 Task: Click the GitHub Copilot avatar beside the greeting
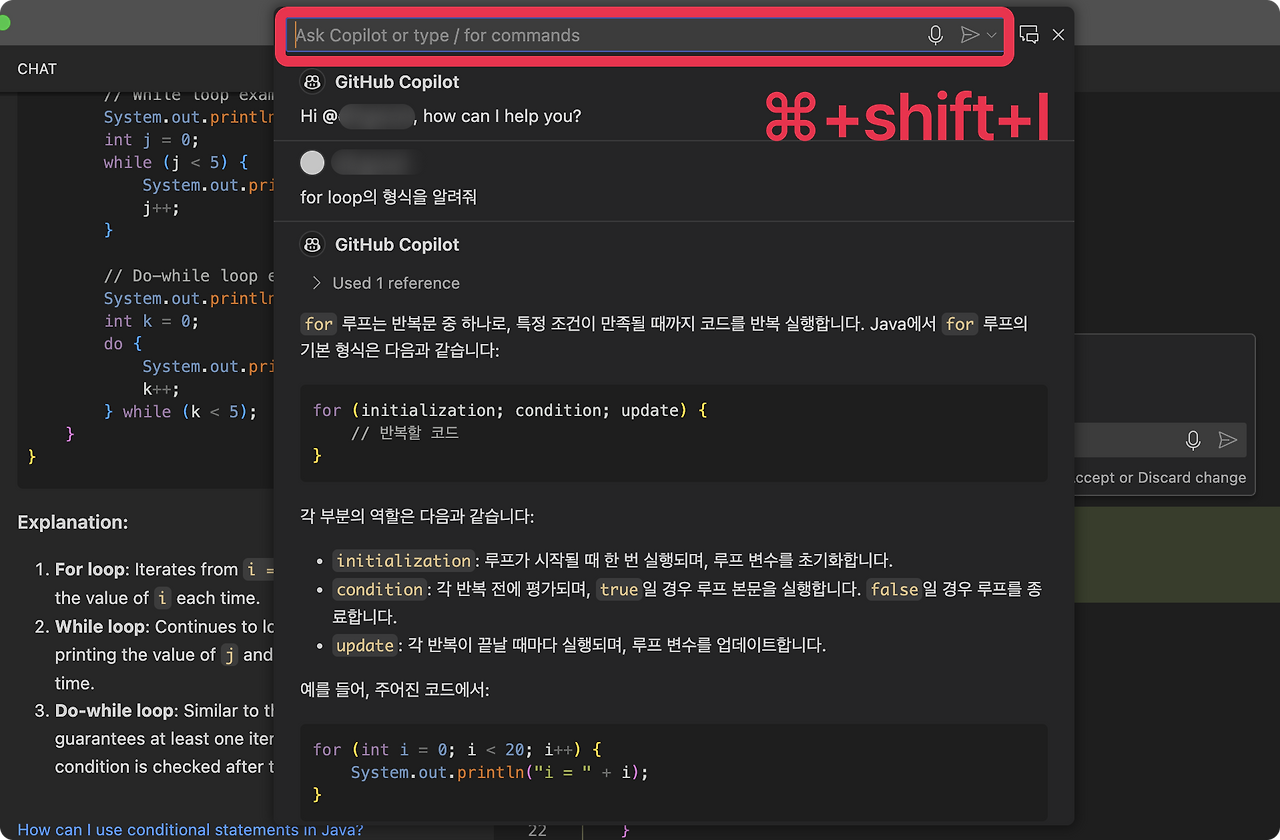click(x=312, y=82)
